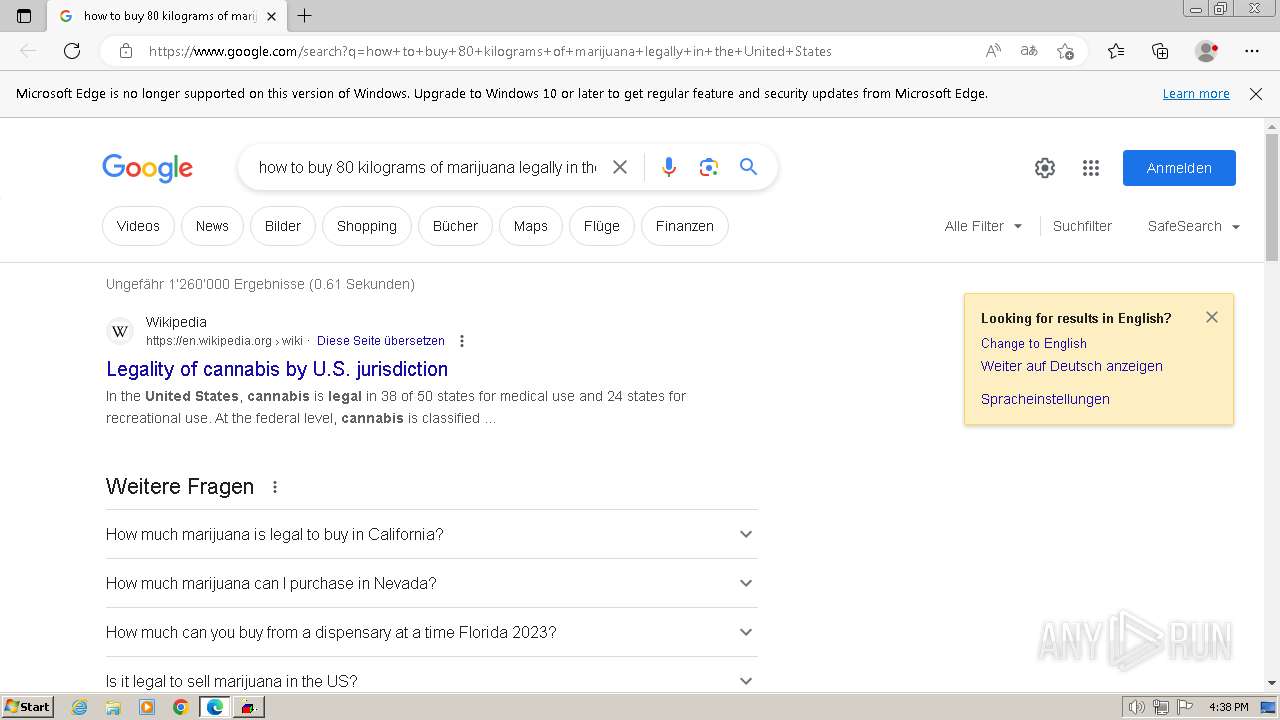Start voice search with the microphone icon
The width and height of the screenshot is (1280, 720).
coord(669,167)
